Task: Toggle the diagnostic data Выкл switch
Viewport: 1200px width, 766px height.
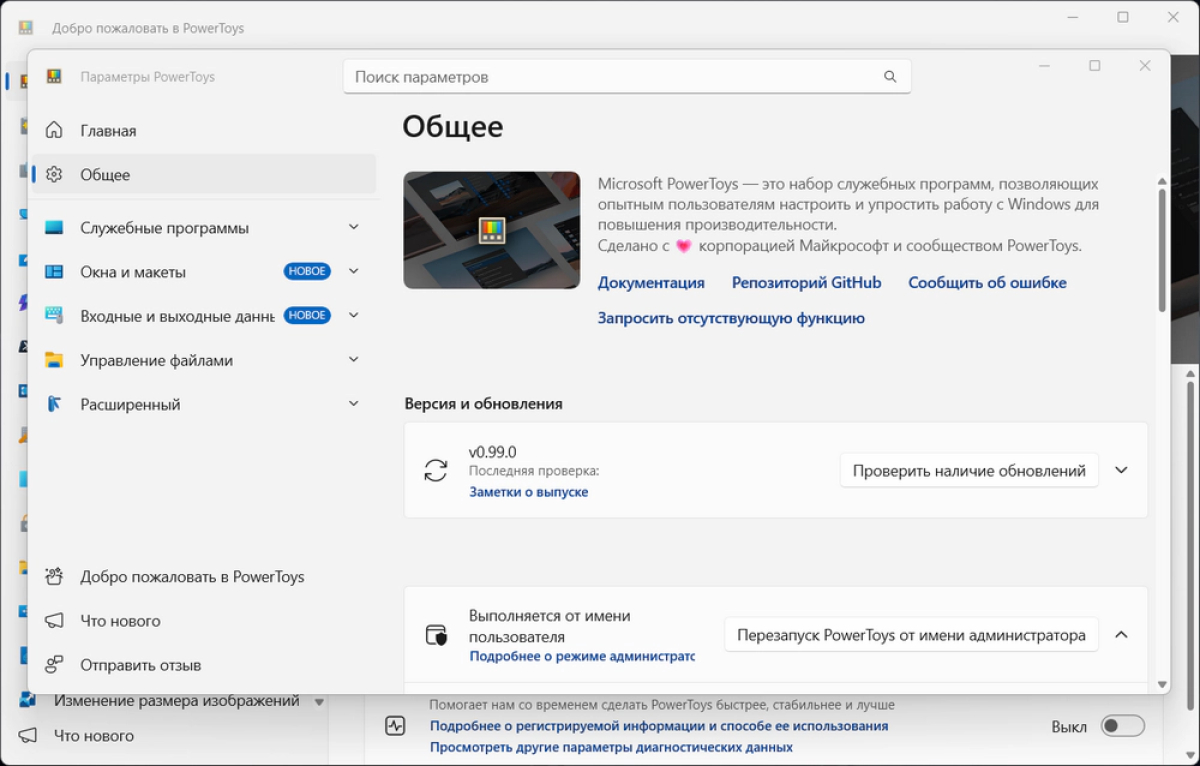Action: click(x=1122, y=726)
